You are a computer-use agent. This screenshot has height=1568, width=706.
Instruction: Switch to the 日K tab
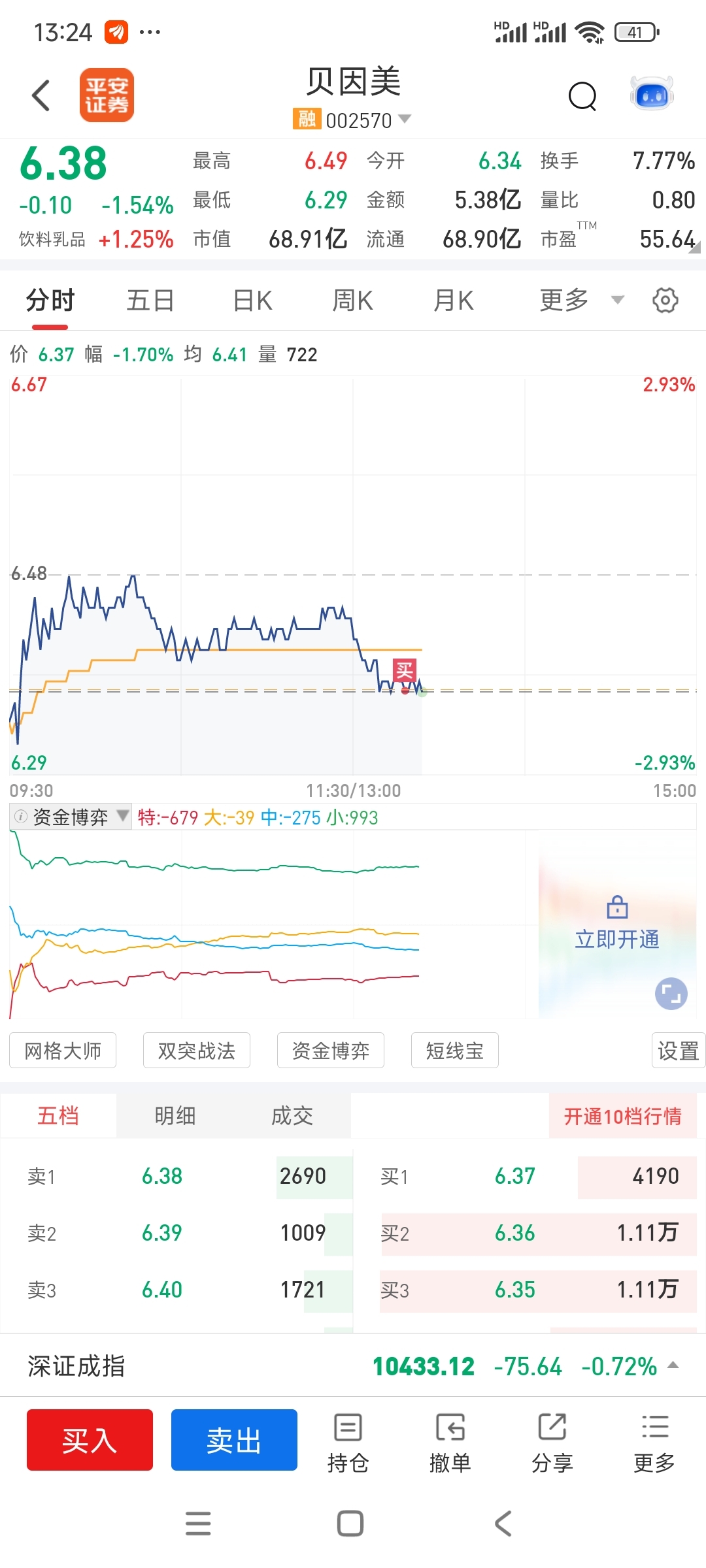point(252,301)
